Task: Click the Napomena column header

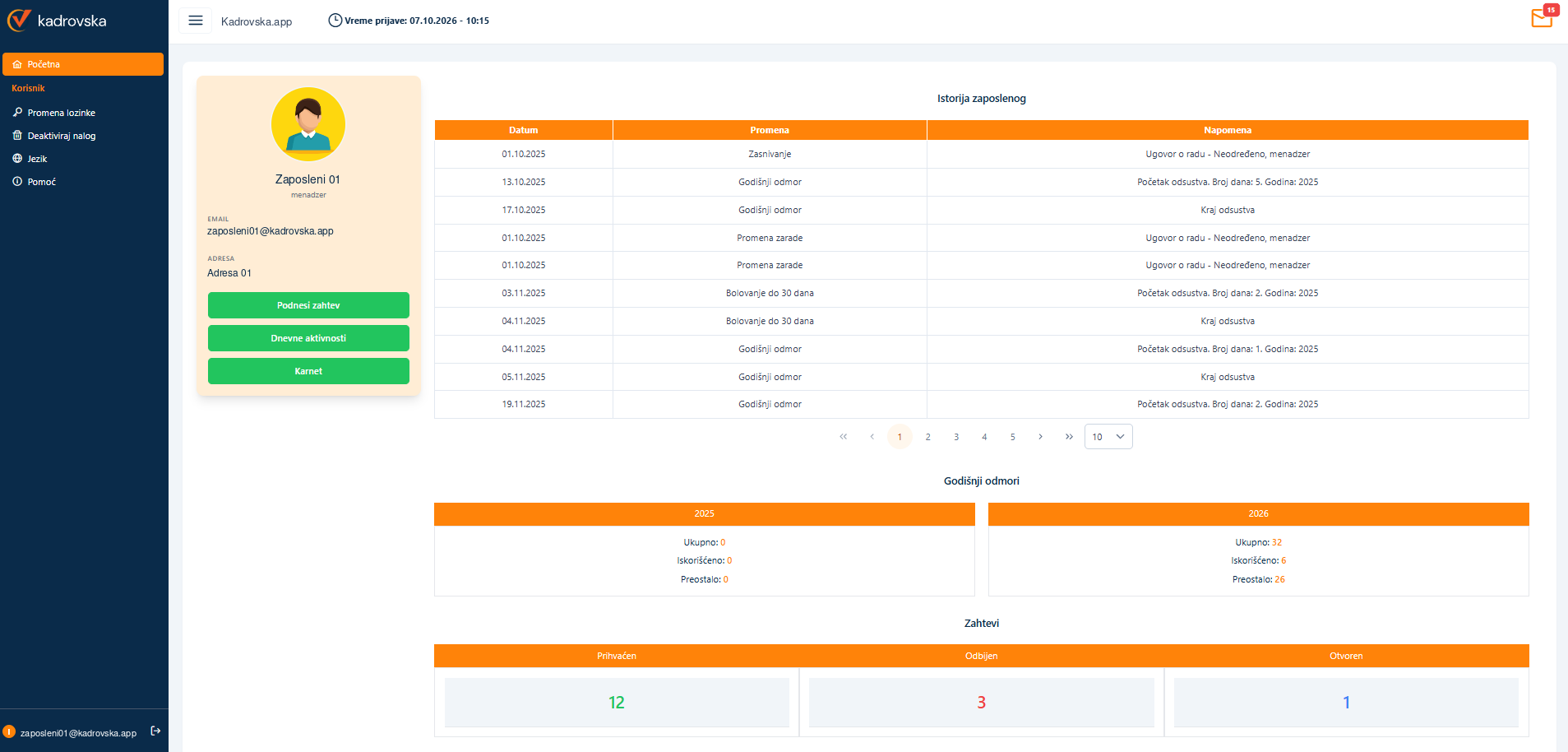Action: 1228,130
